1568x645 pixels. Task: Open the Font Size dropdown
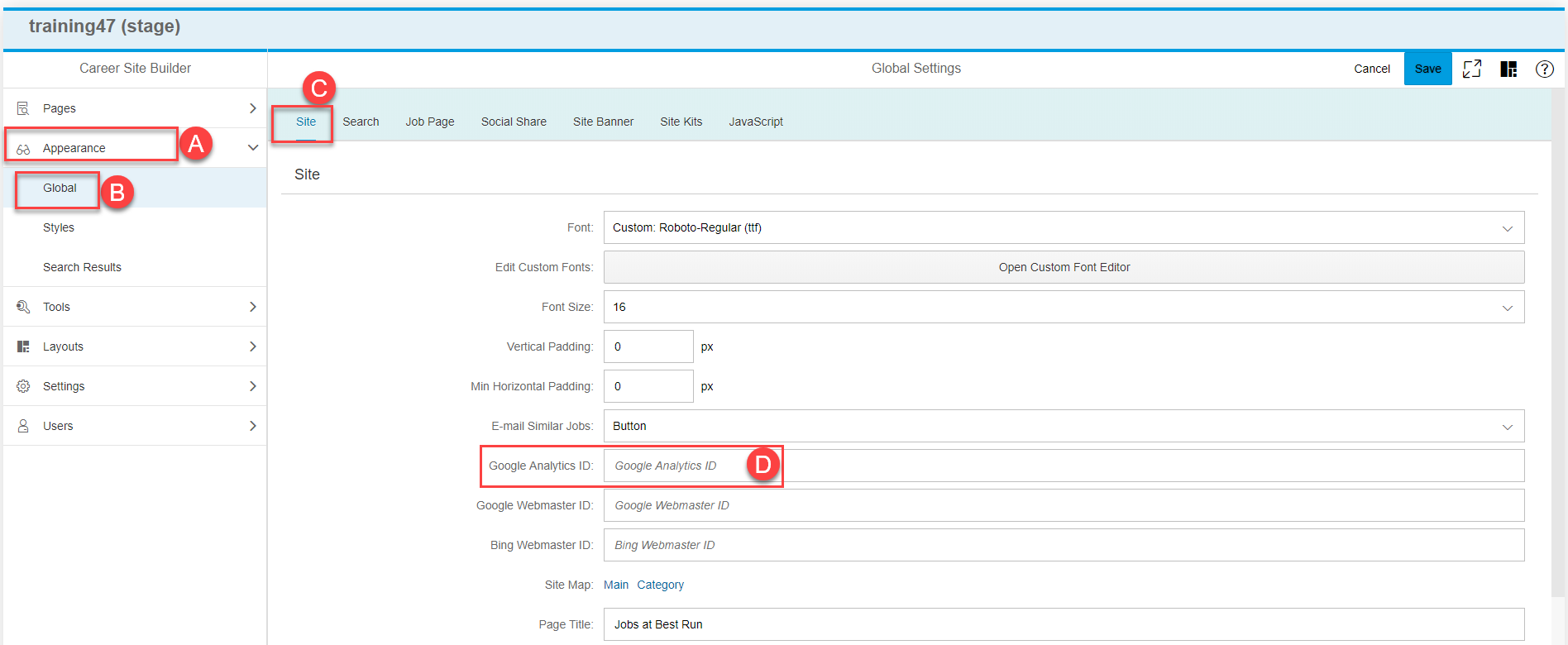[1064, 307]
